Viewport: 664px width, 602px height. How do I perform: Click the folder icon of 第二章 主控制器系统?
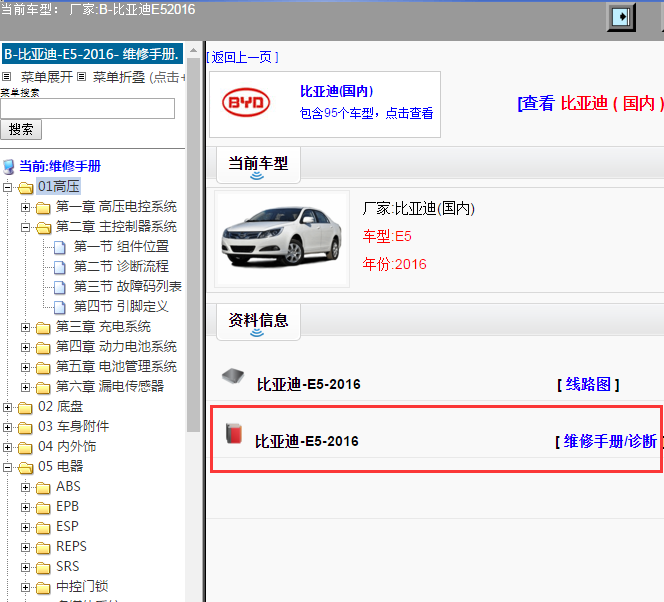[43, 227]
